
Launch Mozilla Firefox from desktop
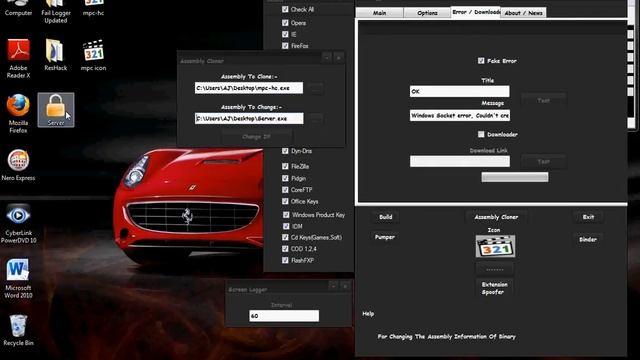(x=18, y=113)
